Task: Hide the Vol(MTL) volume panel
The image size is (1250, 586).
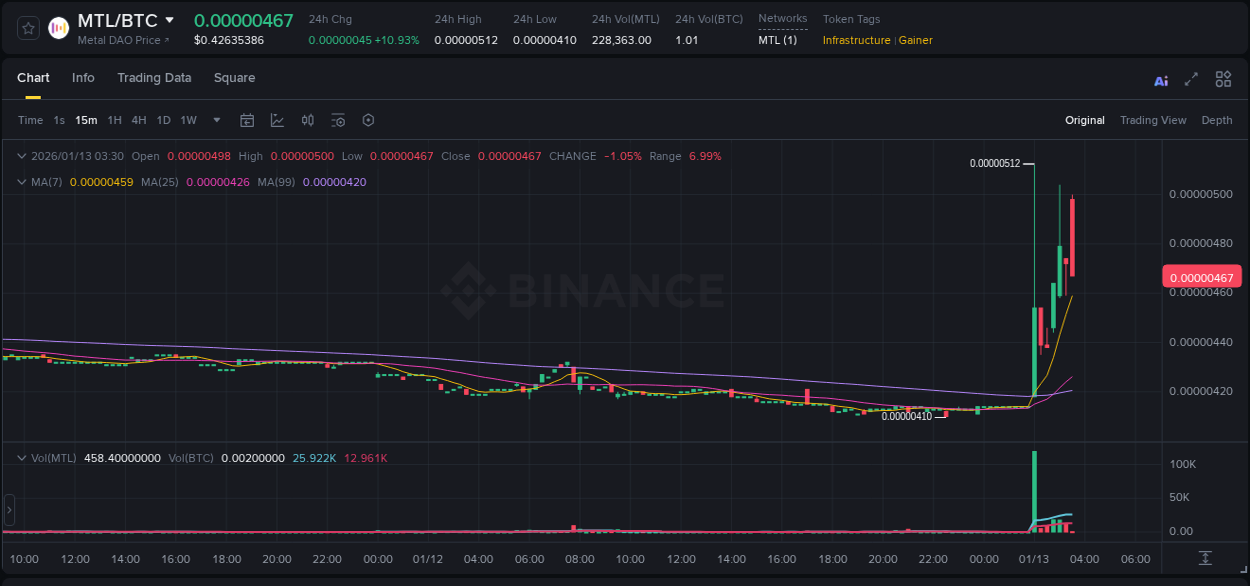Action: click(x=22, y=457)
